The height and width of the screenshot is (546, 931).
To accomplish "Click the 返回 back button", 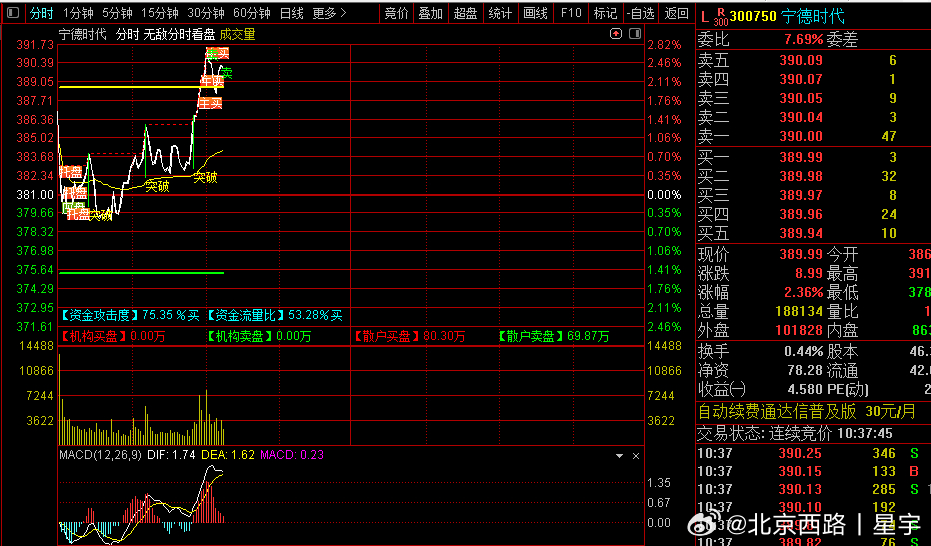I will 676,13.
